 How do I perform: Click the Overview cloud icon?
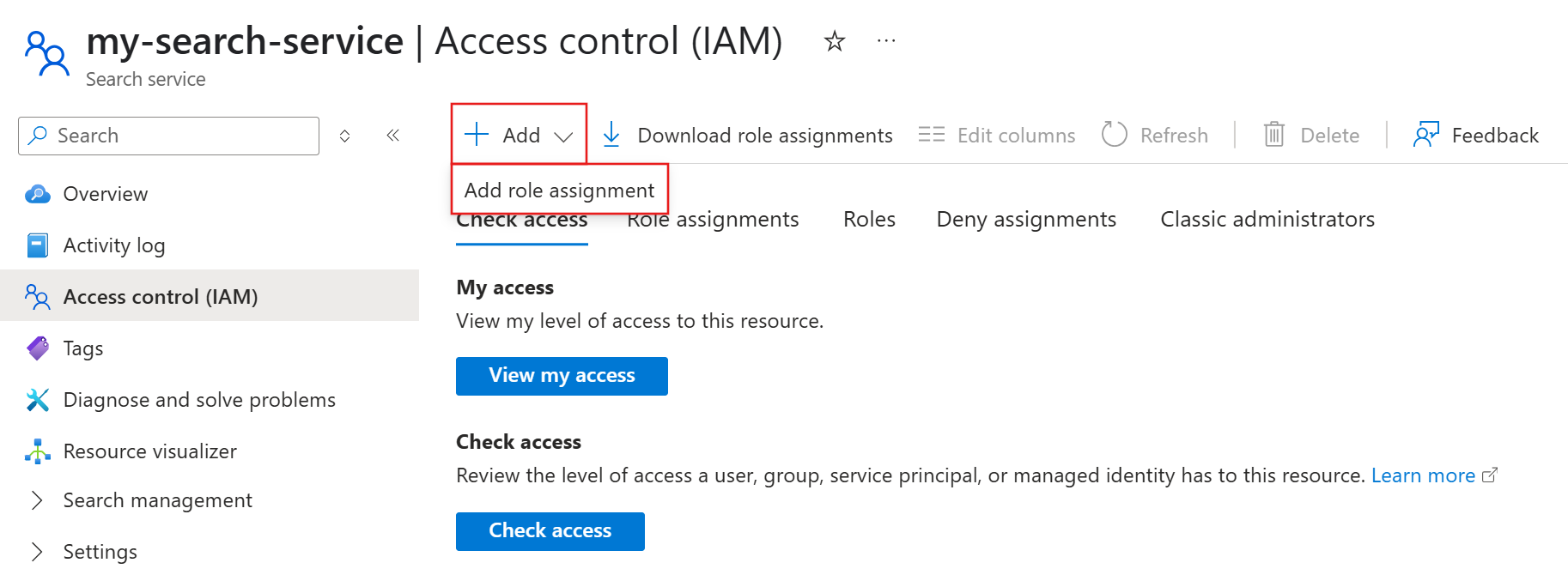(38, 194)
